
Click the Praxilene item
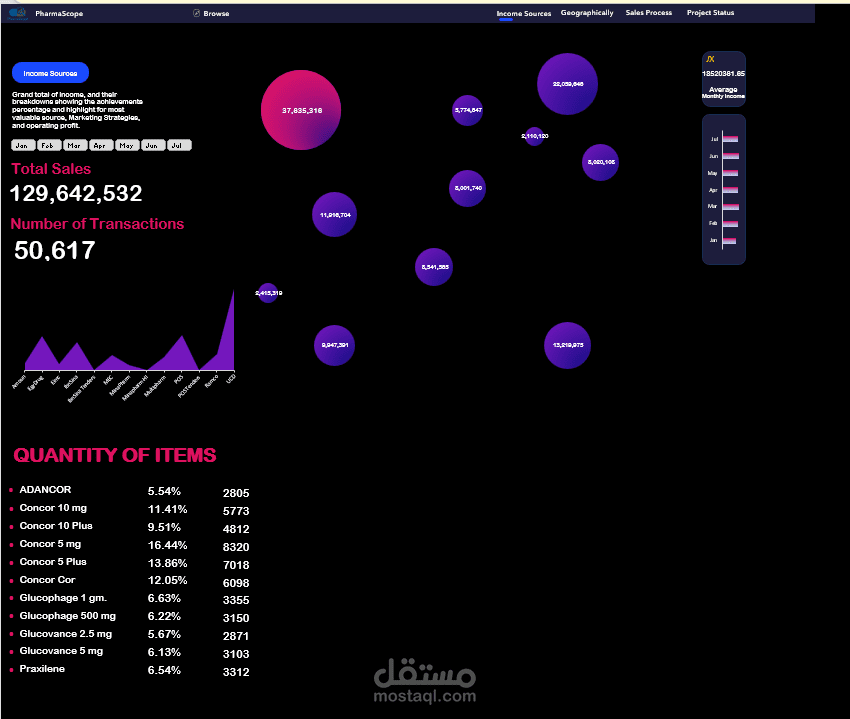(42, 669)
